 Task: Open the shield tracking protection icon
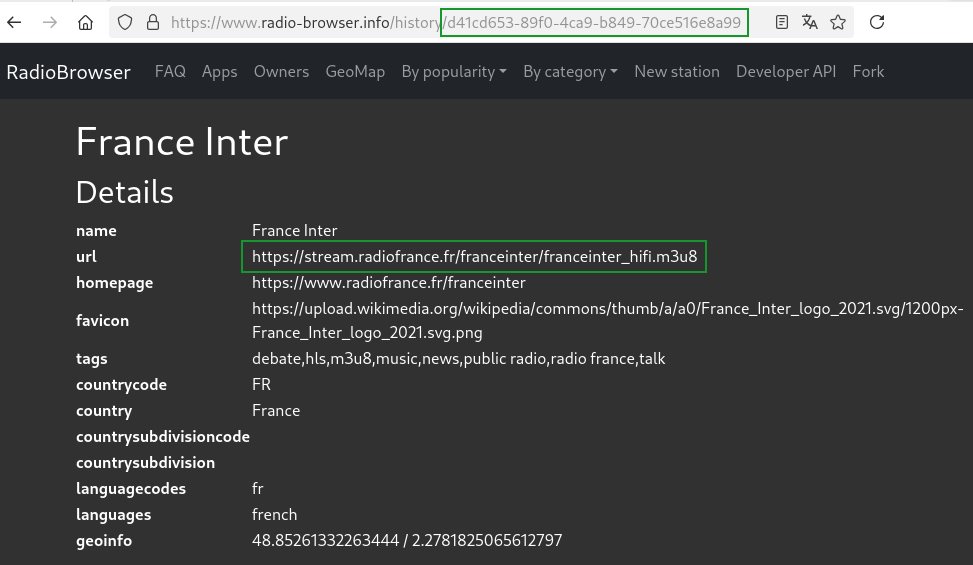(x=125, y=22)
